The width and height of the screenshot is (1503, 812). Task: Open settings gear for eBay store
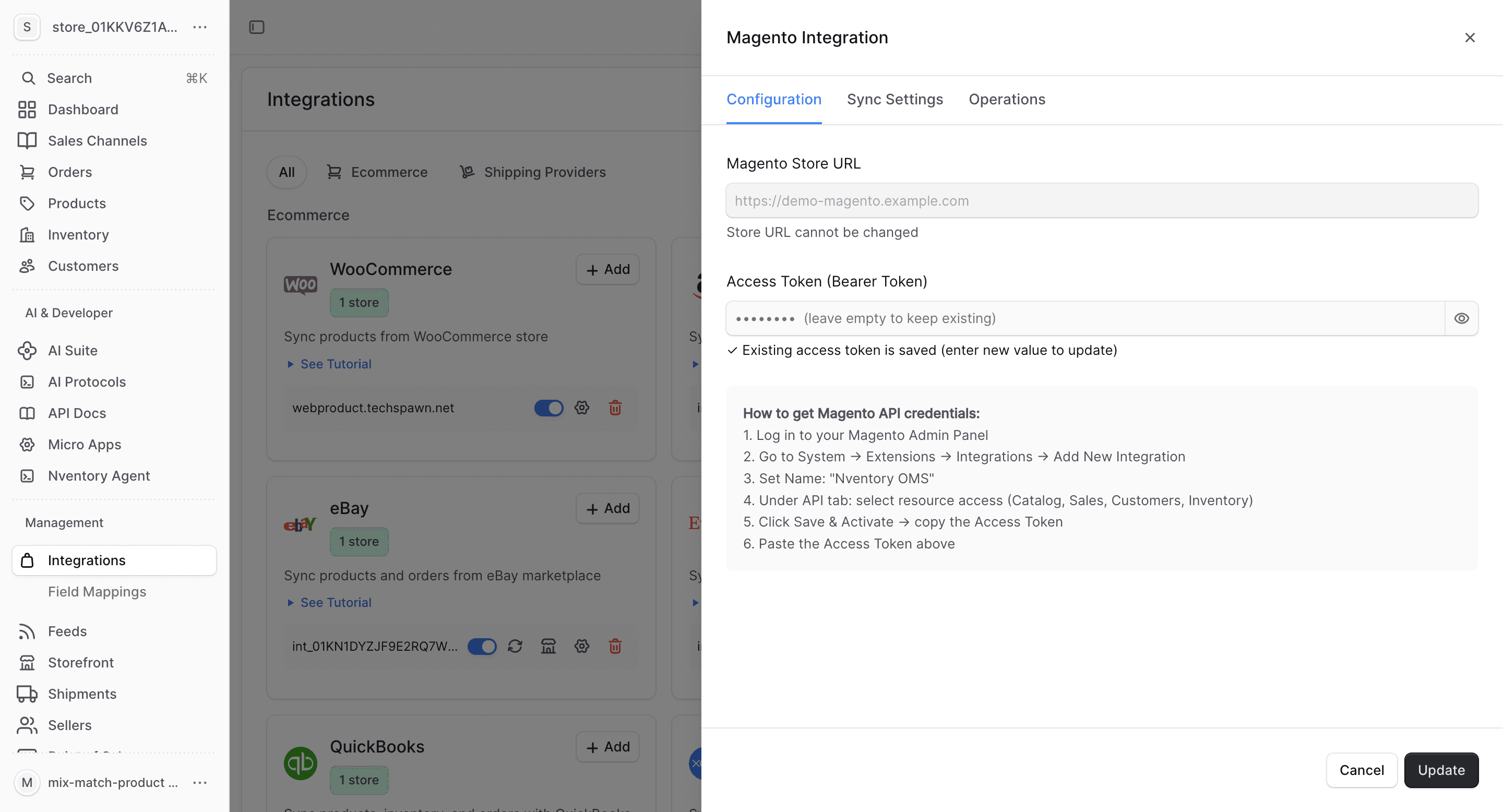coord(582,647)
